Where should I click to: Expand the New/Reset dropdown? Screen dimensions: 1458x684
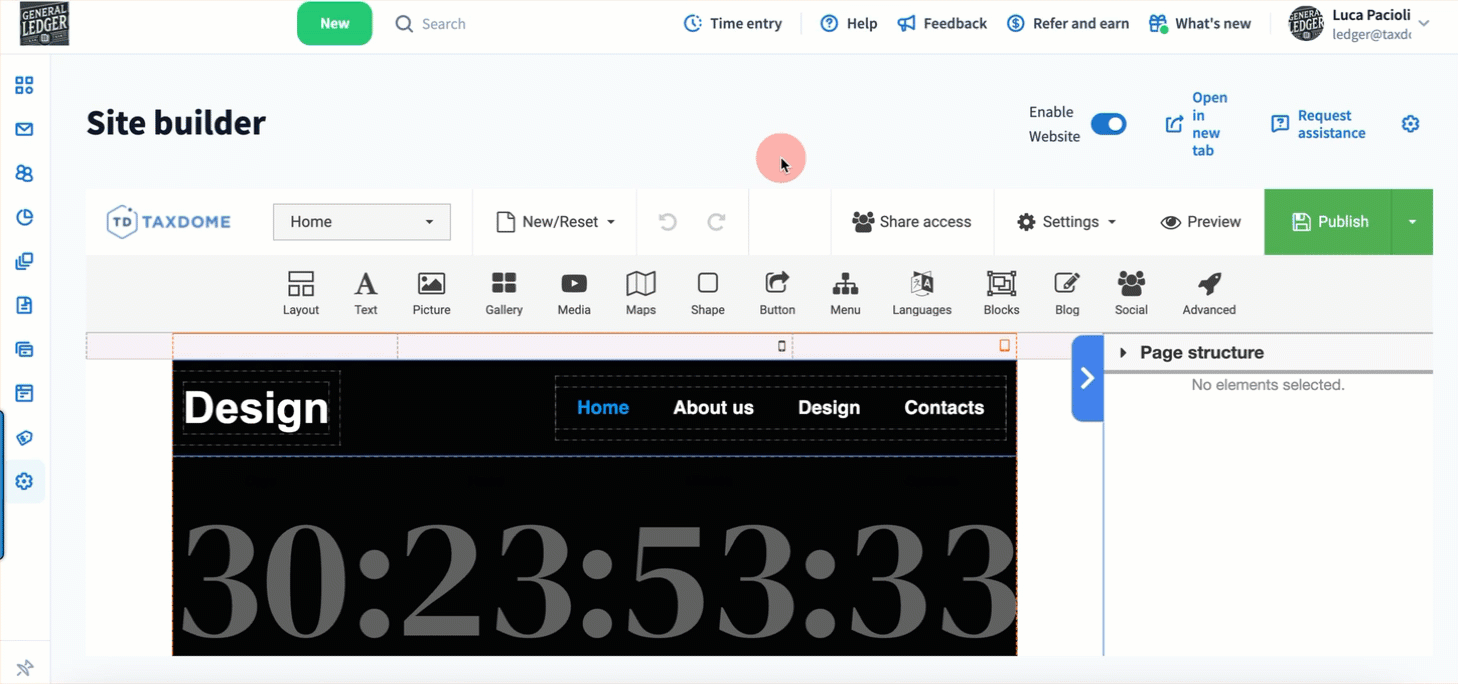(x=555, y=222)
